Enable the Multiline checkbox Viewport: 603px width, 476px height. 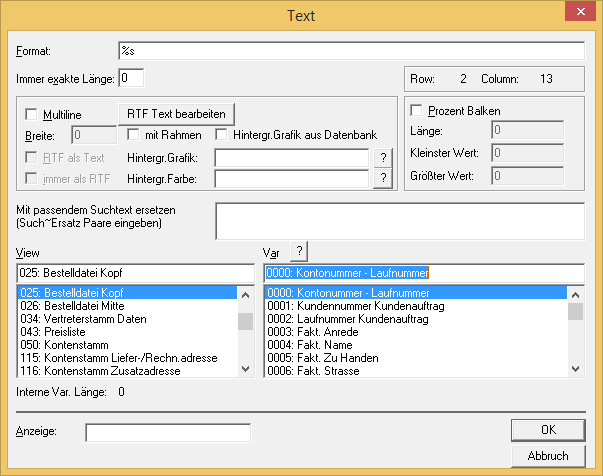[x=31, y=114]
